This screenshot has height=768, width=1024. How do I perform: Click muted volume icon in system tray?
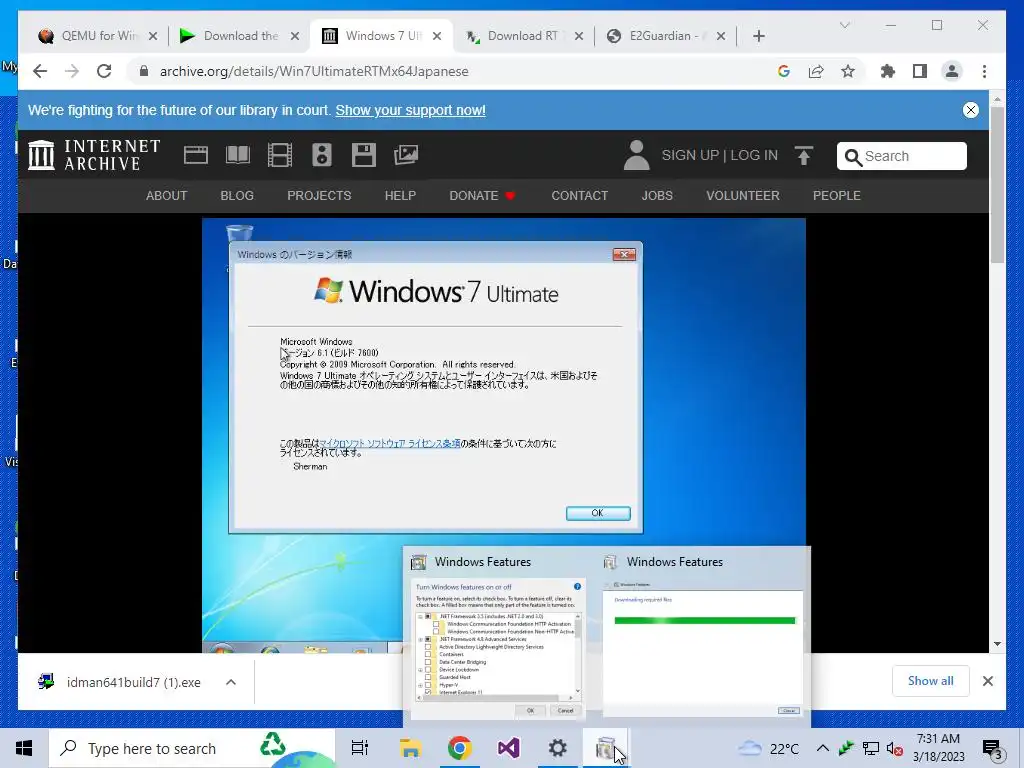895,748
